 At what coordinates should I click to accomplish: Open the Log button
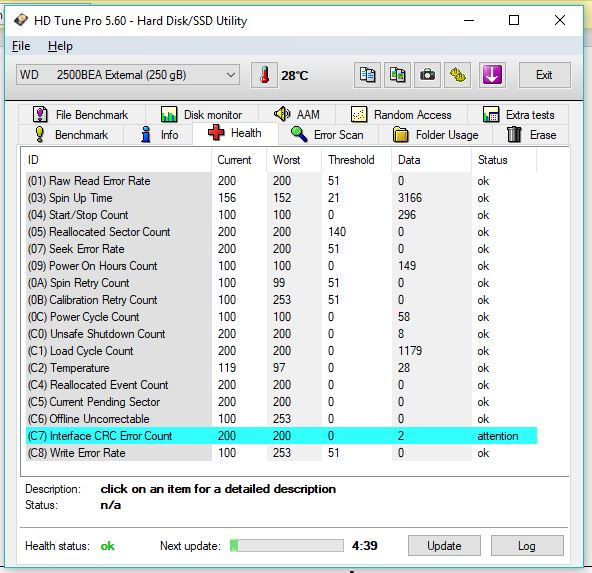coord(527,546)
